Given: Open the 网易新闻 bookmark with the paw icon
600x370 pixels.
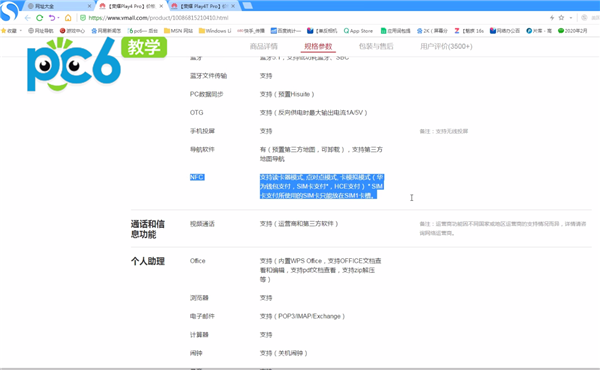Looking at the screenshot, I should click(106, 31).
